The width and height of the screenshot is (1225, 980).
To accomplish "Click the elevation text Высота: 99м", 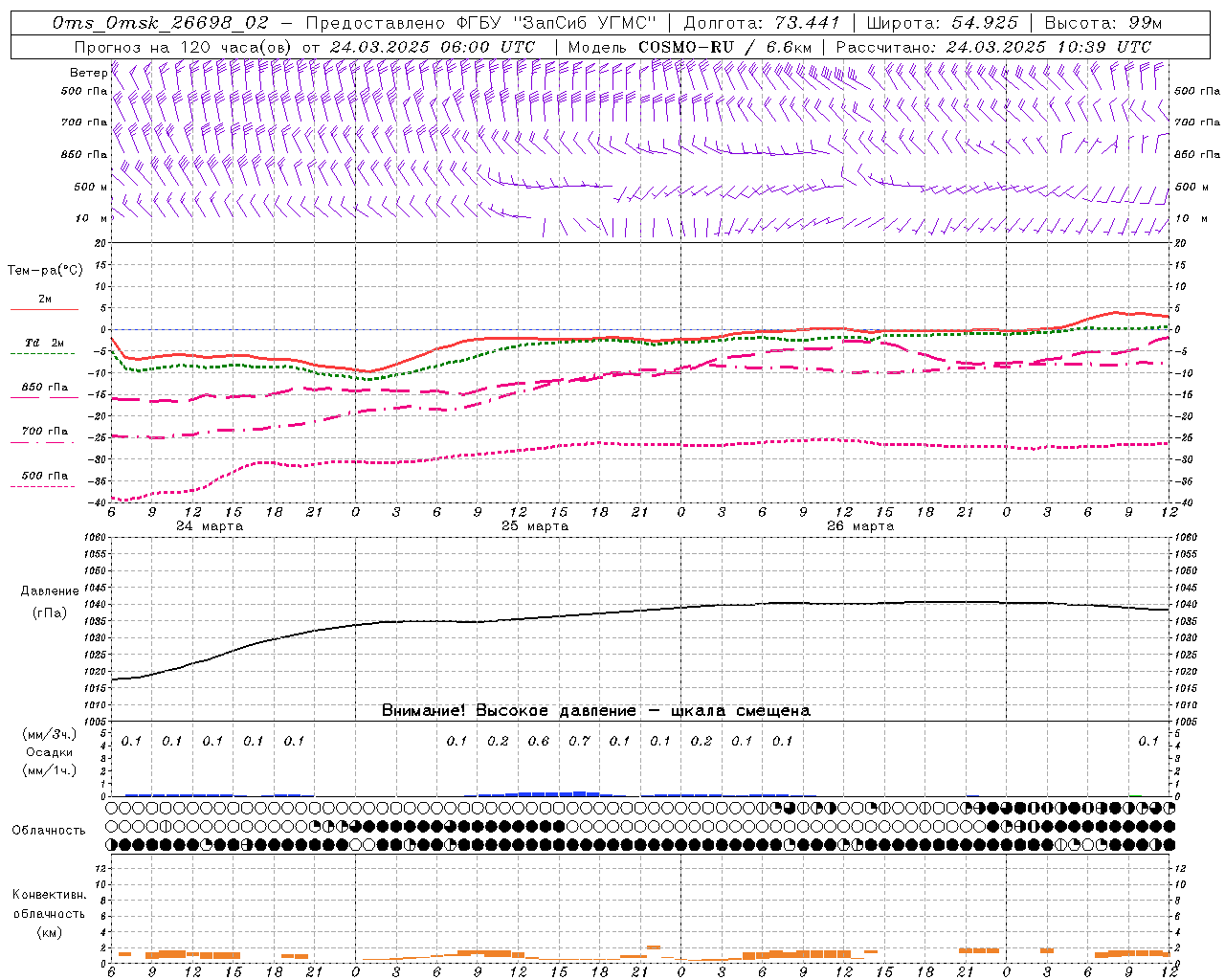I will (1103, 23).
